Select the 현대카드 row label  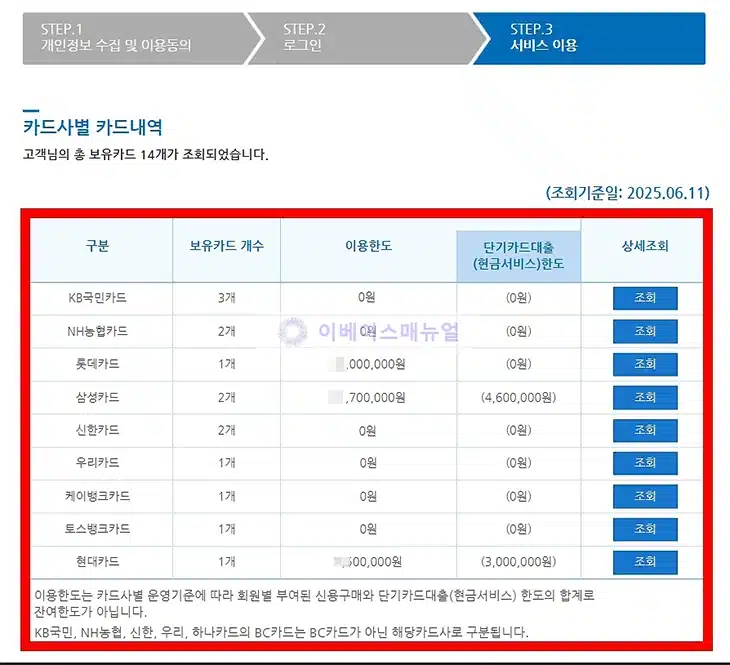[x=97, y=562]
